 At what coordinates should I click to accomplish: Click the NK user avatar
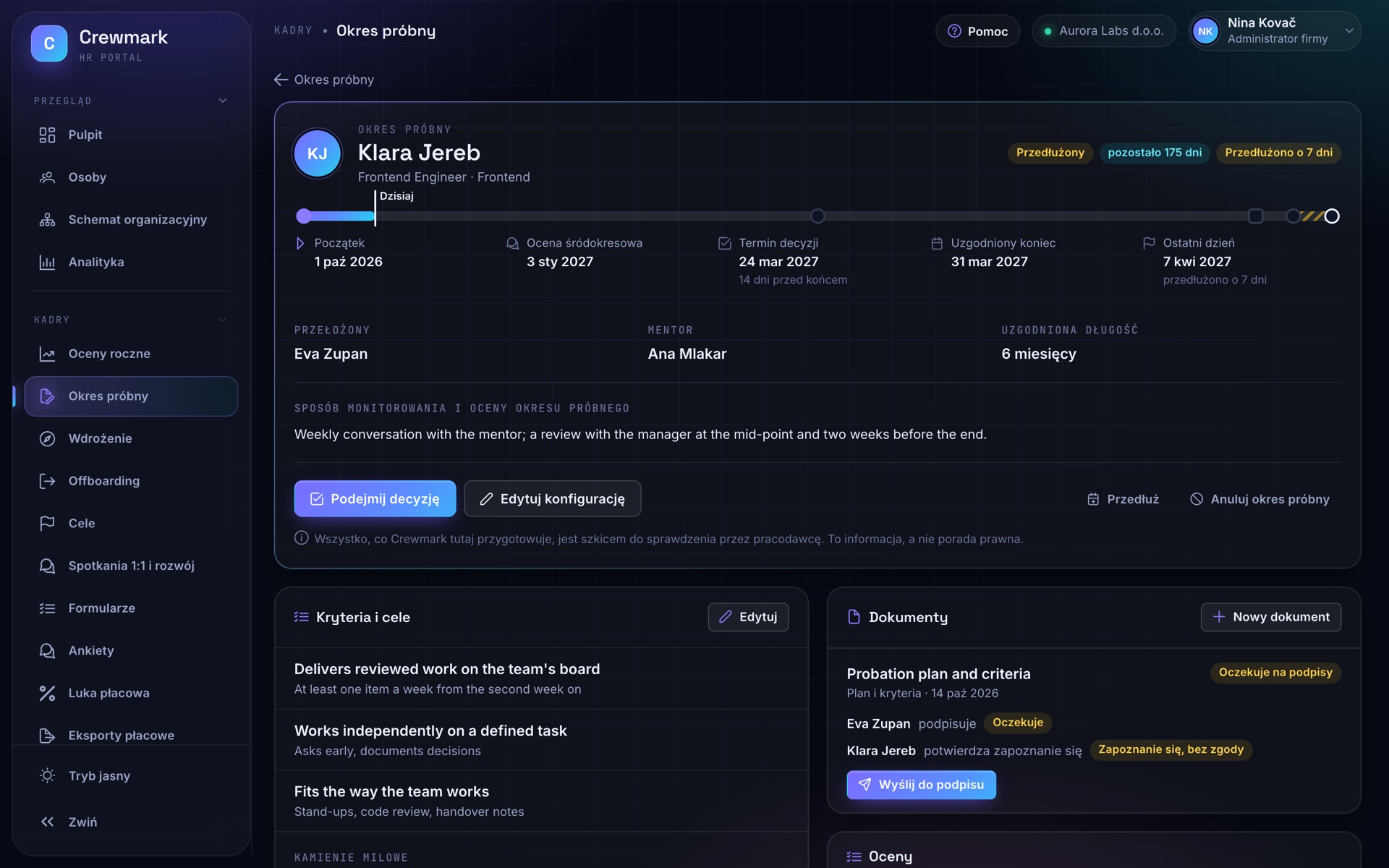(x=1205, y=31)
